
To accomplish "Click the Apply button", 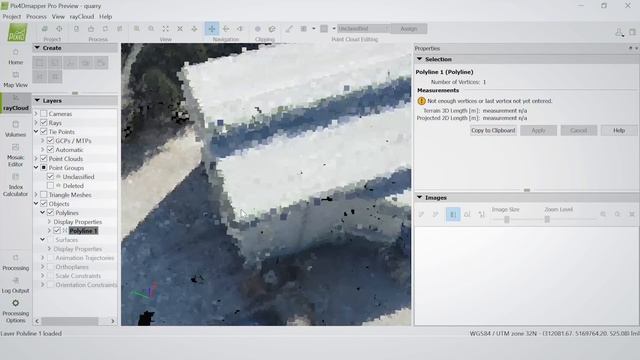I will [x=538, y=130].
